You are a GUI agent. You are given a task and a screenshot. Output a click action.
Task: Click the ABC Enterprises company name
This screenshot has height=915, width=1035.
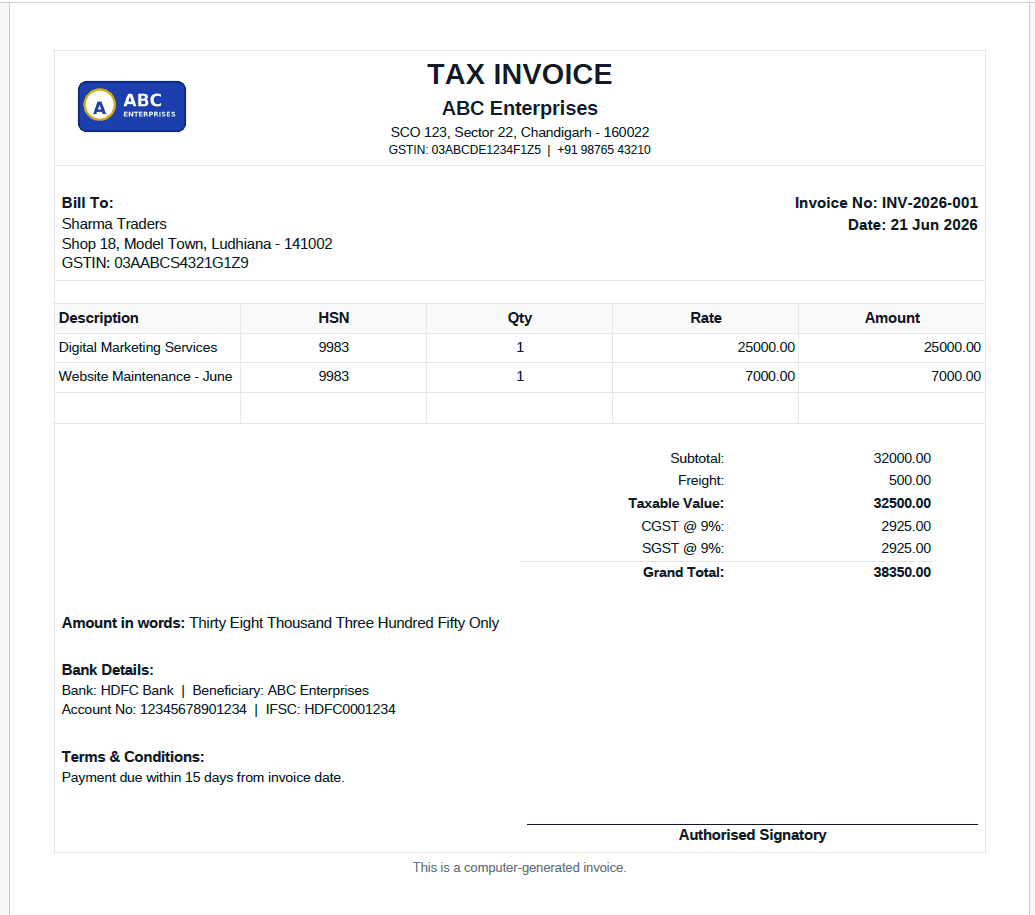519,108
